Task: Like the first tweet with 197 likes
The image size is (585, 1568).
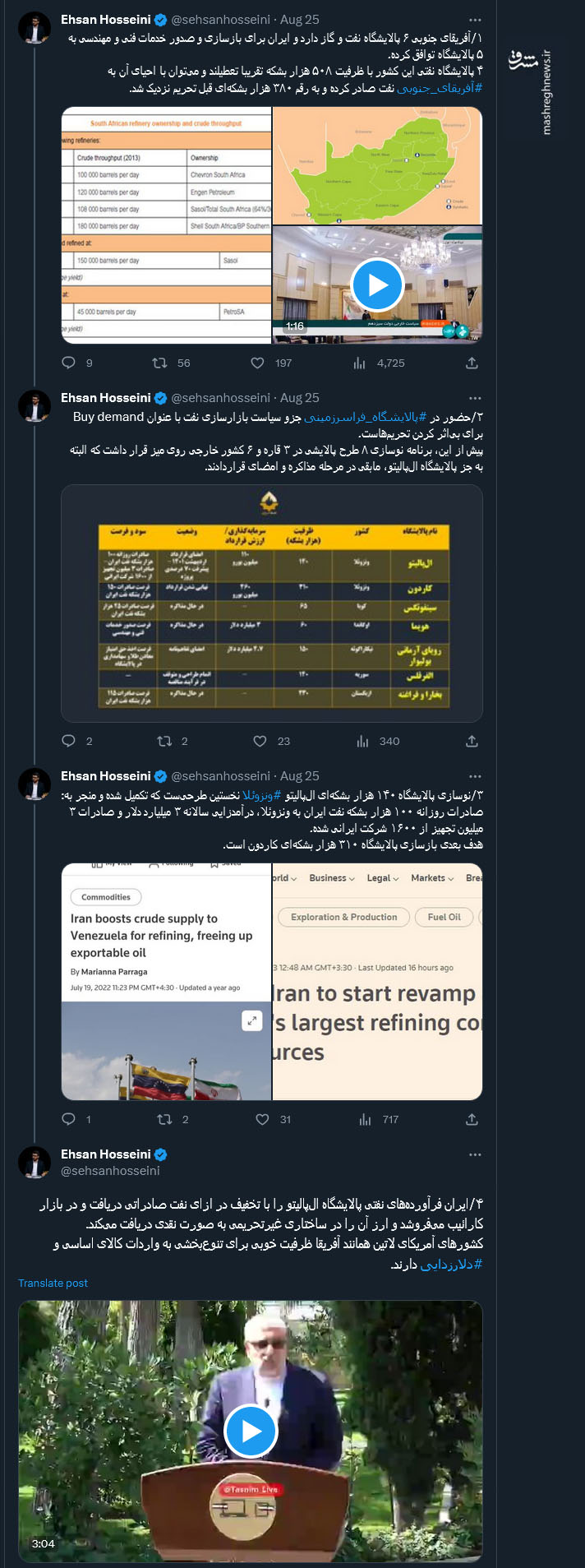Action: tap(258, 363)
